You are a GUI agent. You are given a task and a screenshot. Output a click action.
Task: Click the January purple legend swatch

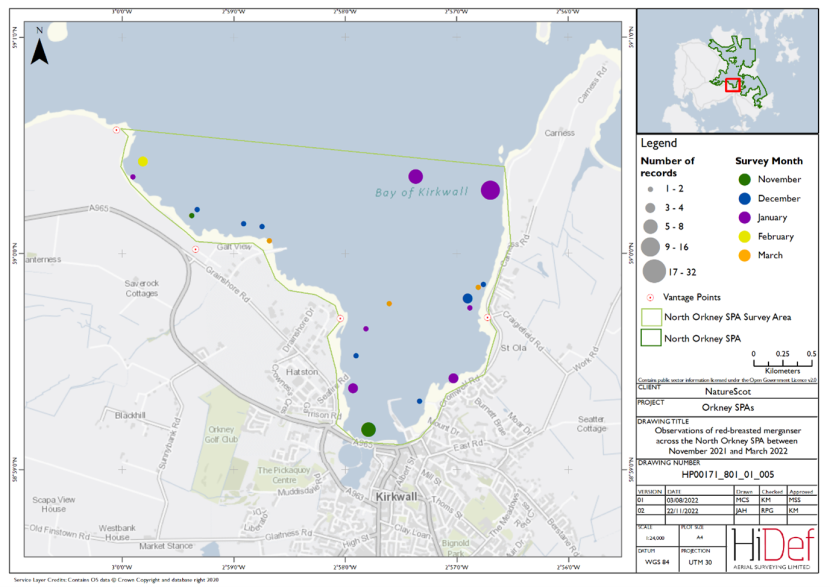(x=744, y=218)
